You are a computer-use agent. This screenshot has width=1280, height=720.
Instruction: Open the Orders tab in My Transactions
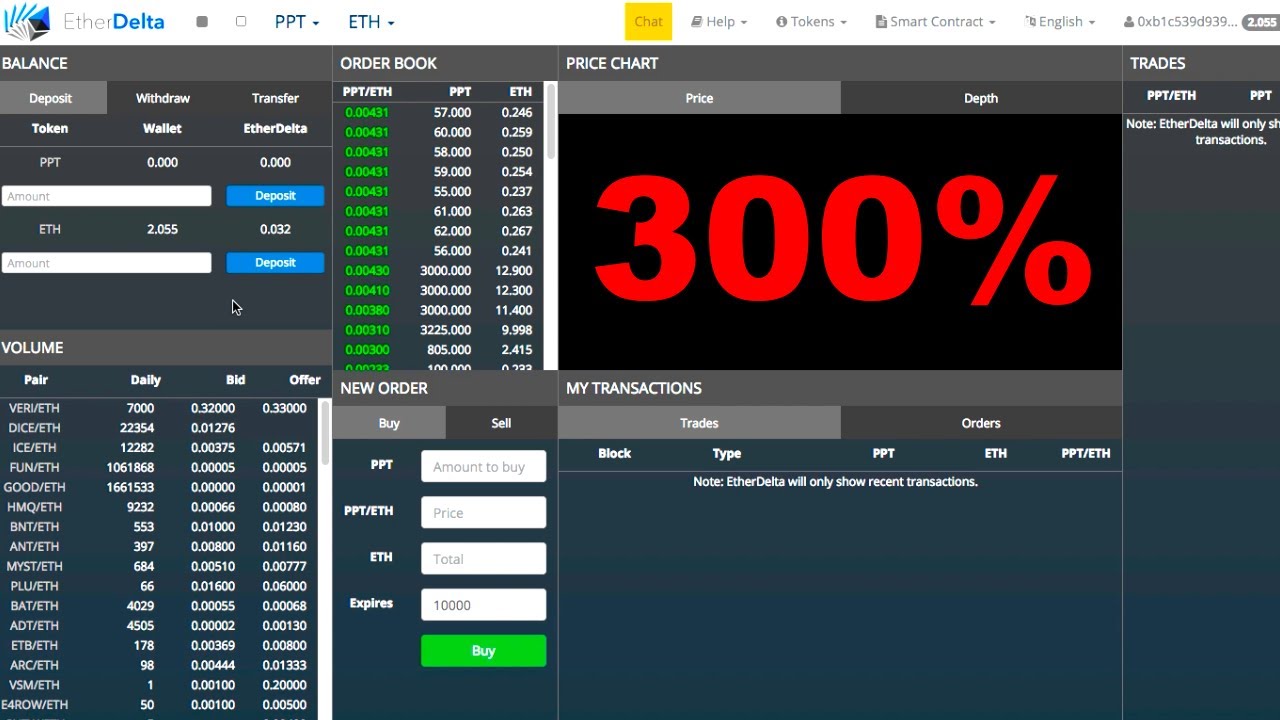point(981,423)
